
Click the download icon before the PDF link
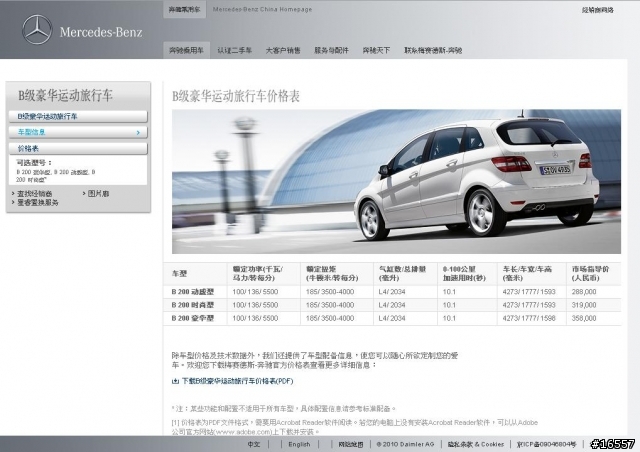click(176, 381)
